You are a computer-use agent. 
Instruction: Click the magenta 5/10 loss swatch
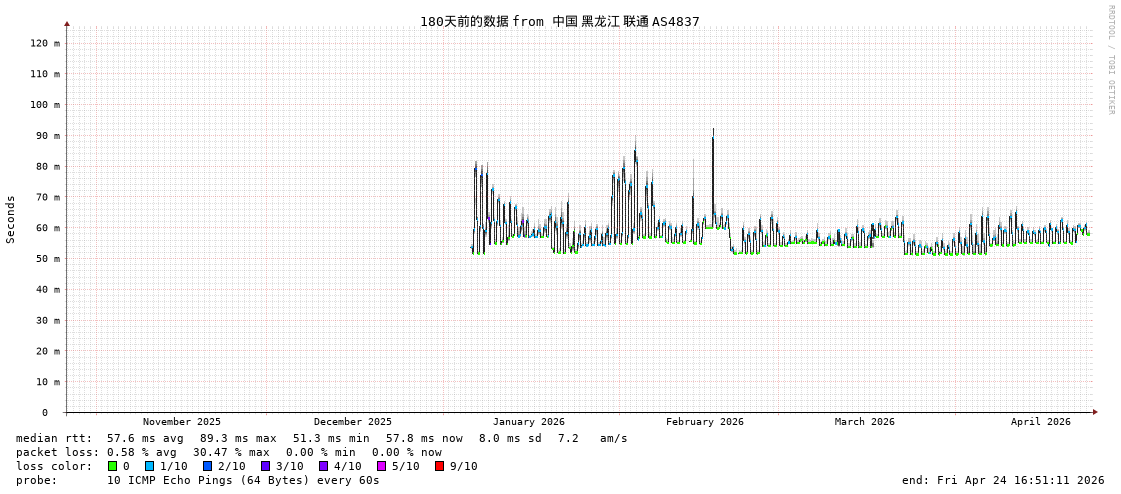click(x=382, y=466)
